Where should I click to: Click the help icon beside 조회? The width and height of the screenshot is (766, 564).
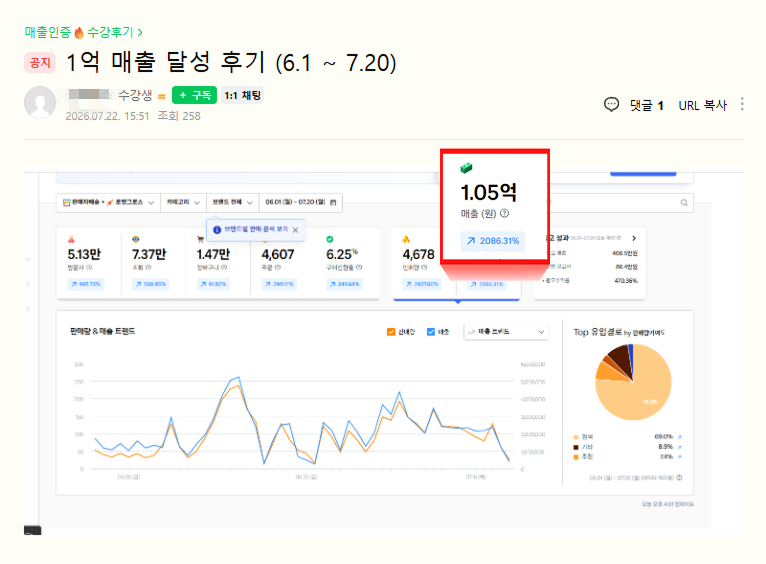(x=149, y=268)
